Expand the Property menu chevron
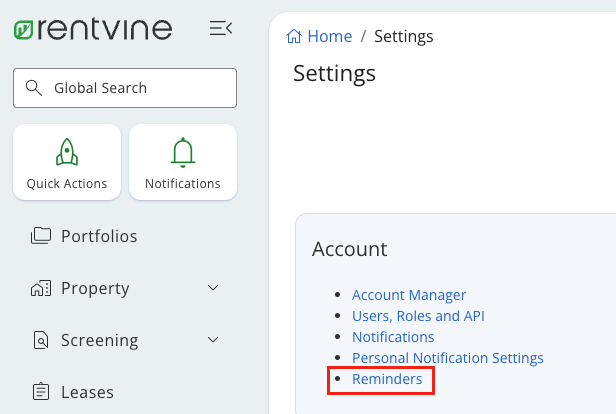The width and height of the screenshot is (616, 414). tap(213, 289)
